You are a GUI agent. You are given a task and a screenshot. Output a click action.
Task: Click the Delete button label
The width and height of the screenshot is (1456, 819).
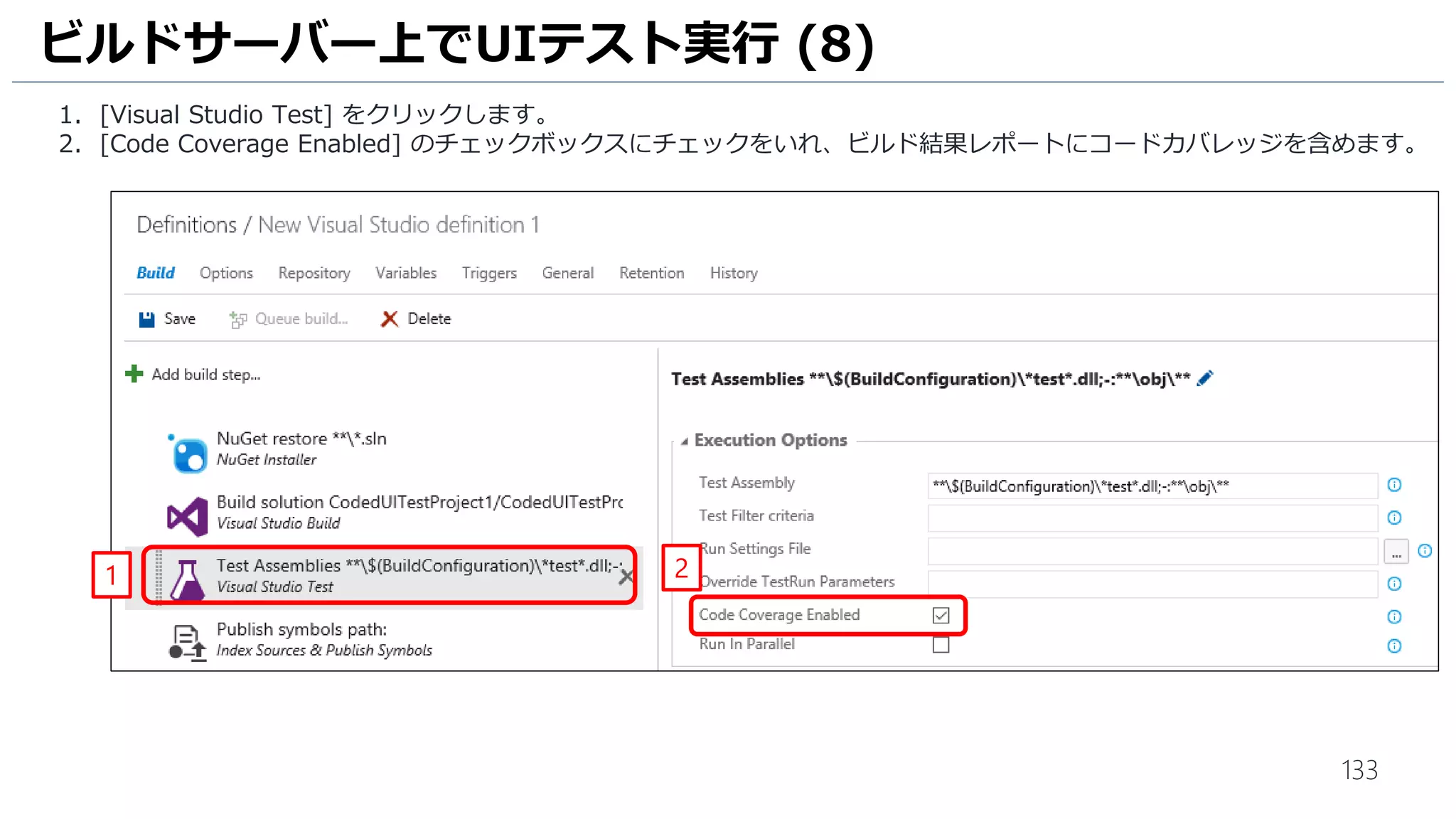pos(429,319)
